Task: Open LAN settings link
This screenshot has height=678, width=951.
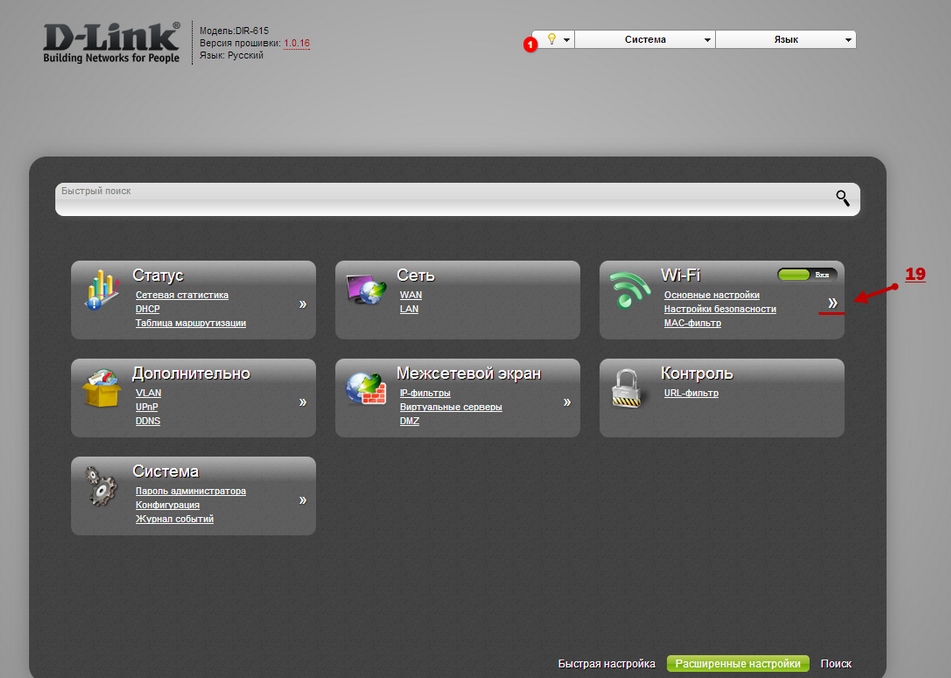Action: point(409,309)
